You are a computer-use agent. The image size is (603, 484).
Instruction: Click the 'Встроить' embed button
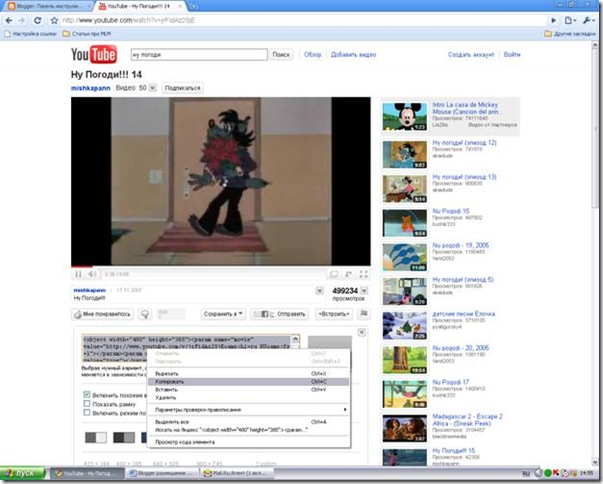pyautogui.click(x=334, y=314)
